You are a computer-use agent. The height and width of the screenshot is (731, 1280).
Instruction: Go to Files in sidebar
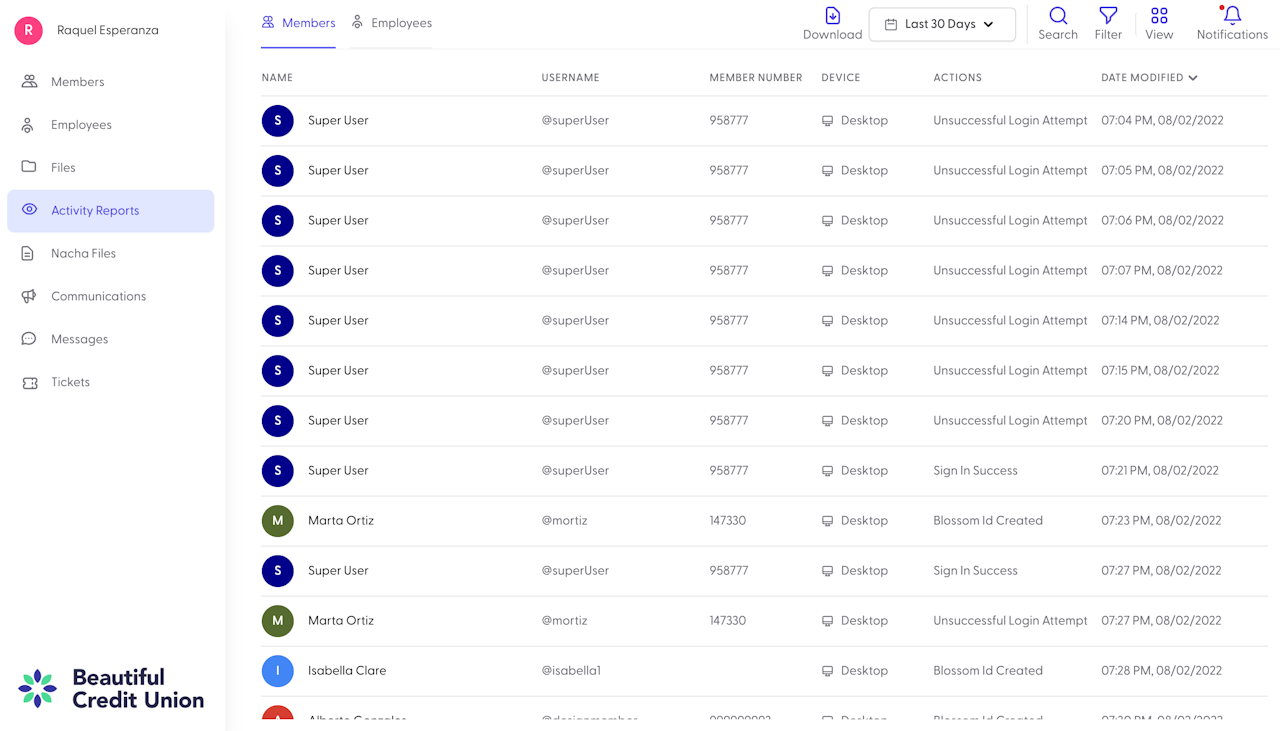pos(63,168)
